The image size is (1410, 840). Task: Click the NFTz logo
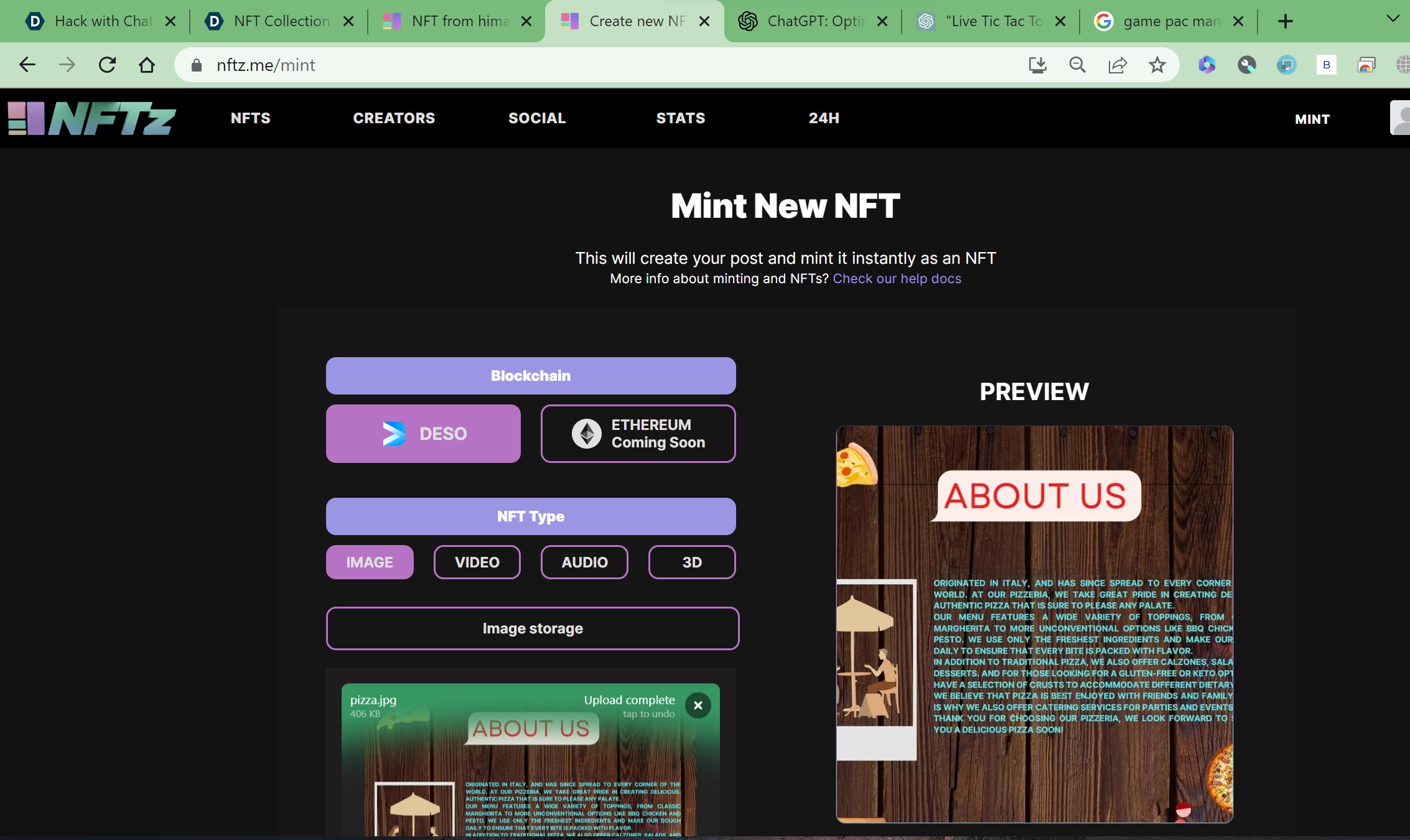coord(92,118)
